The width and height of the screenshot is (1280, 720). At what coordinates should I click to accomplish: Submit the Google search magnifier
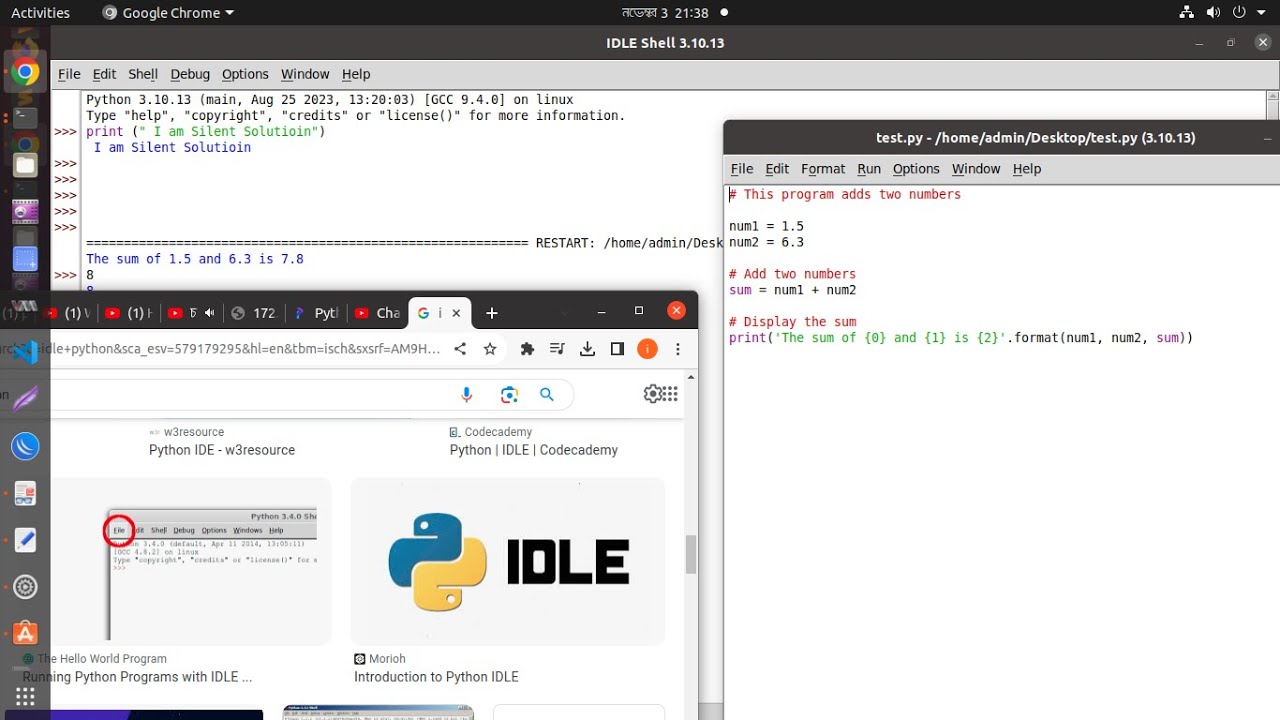(x=547, y=395)
